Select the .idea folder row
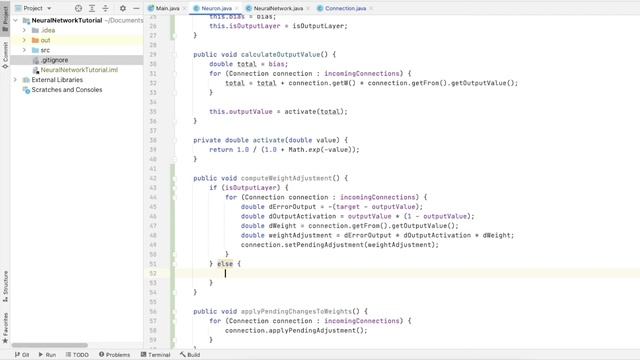The image size is (640, 360). click(77, 30)
